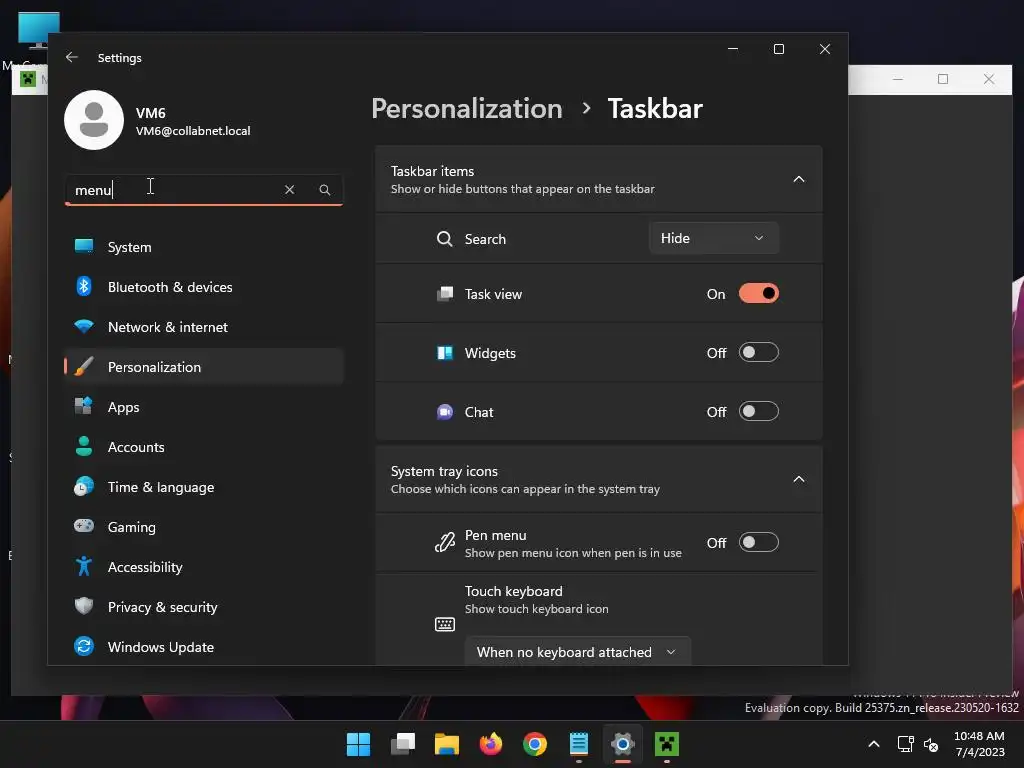Launch Google Chrome from the taskbar
This screenshot has width=1024, height=768.
click(x=535, y=744)
